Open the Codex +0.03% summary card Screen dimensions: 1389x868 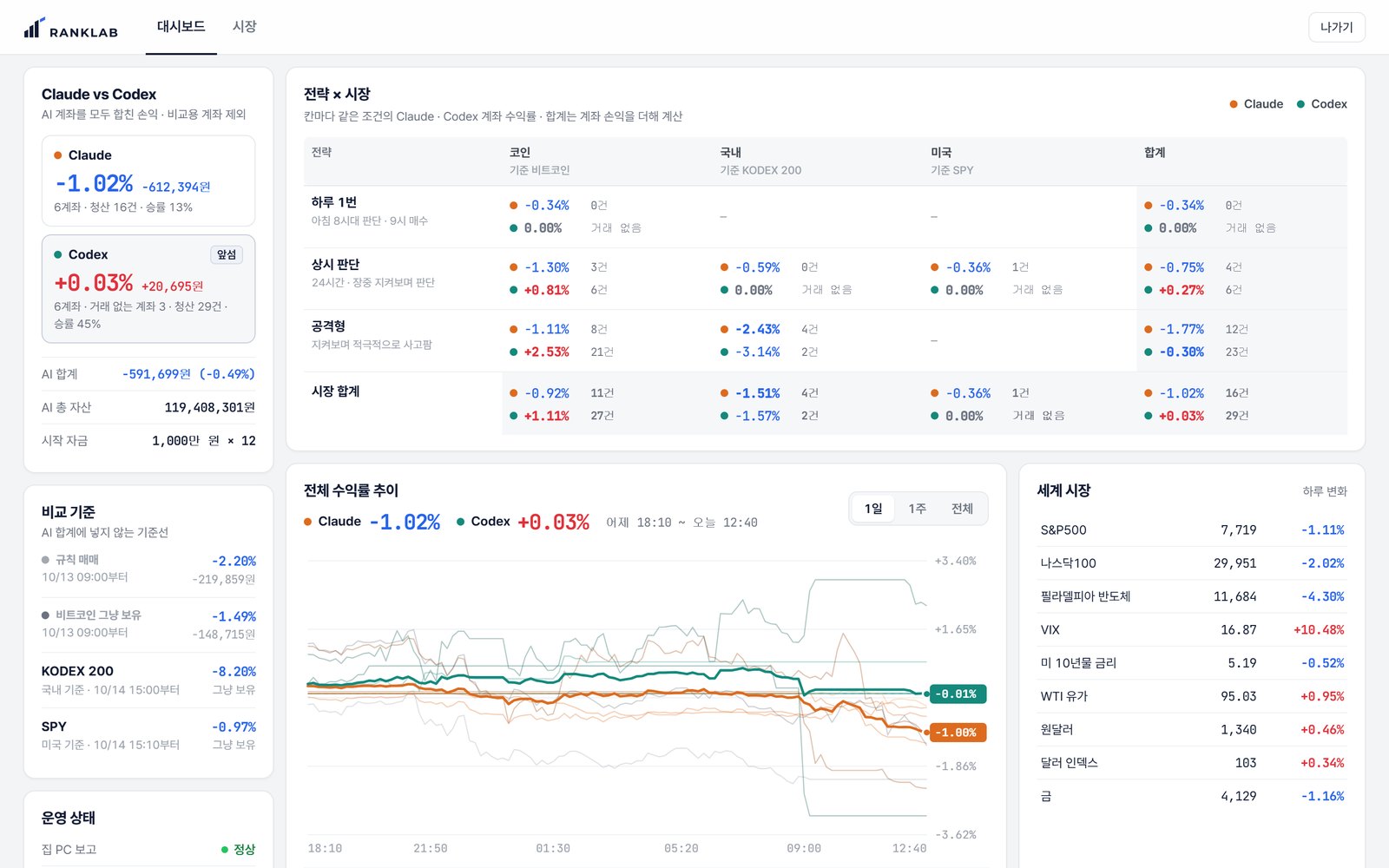148,289
